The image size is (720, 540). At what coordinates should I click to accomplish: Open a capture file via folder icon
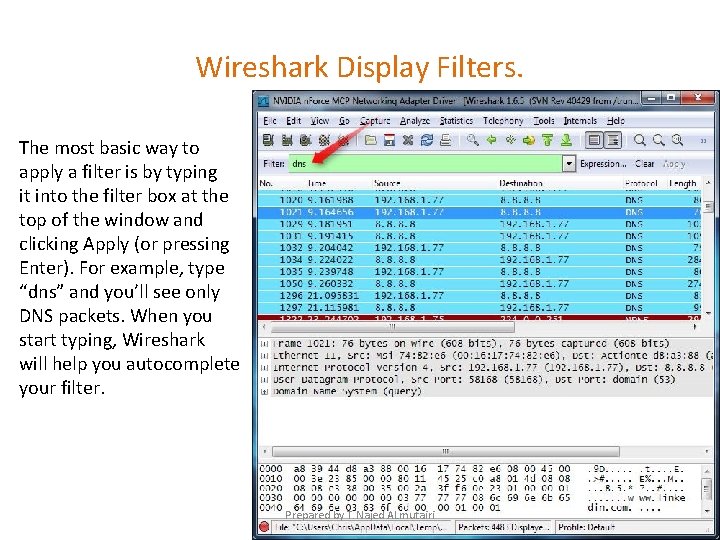[x=371, y=140]
